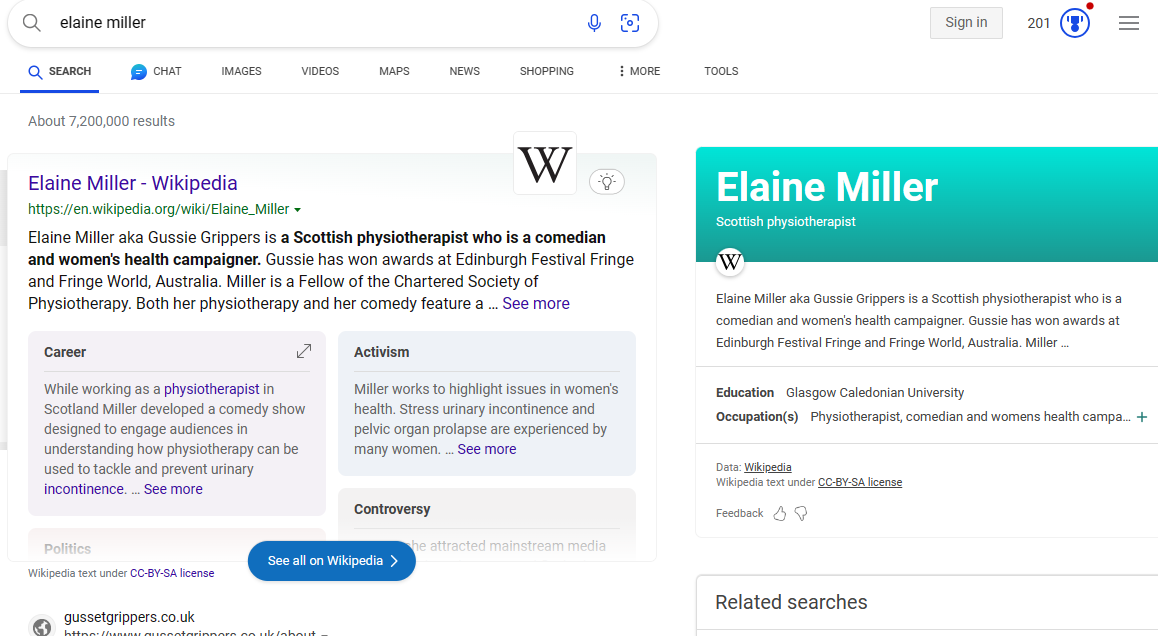The height and width of the screenshot is (636, 1158).
Task: Switch to the MAPS tab
Action: point(394,71)
